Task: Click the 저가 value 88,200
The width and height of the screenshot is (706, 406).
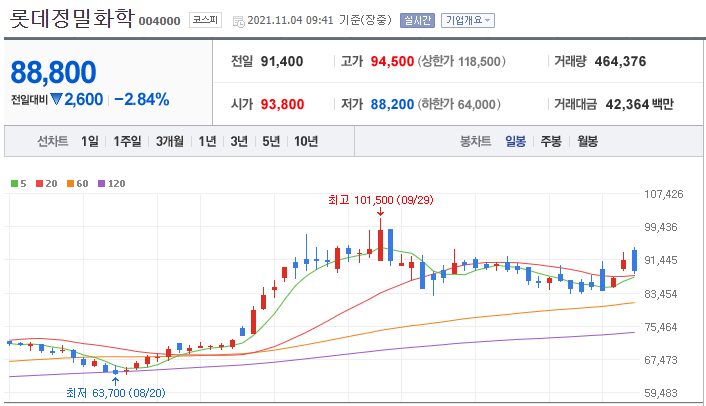Action: [x=392, y=104]
